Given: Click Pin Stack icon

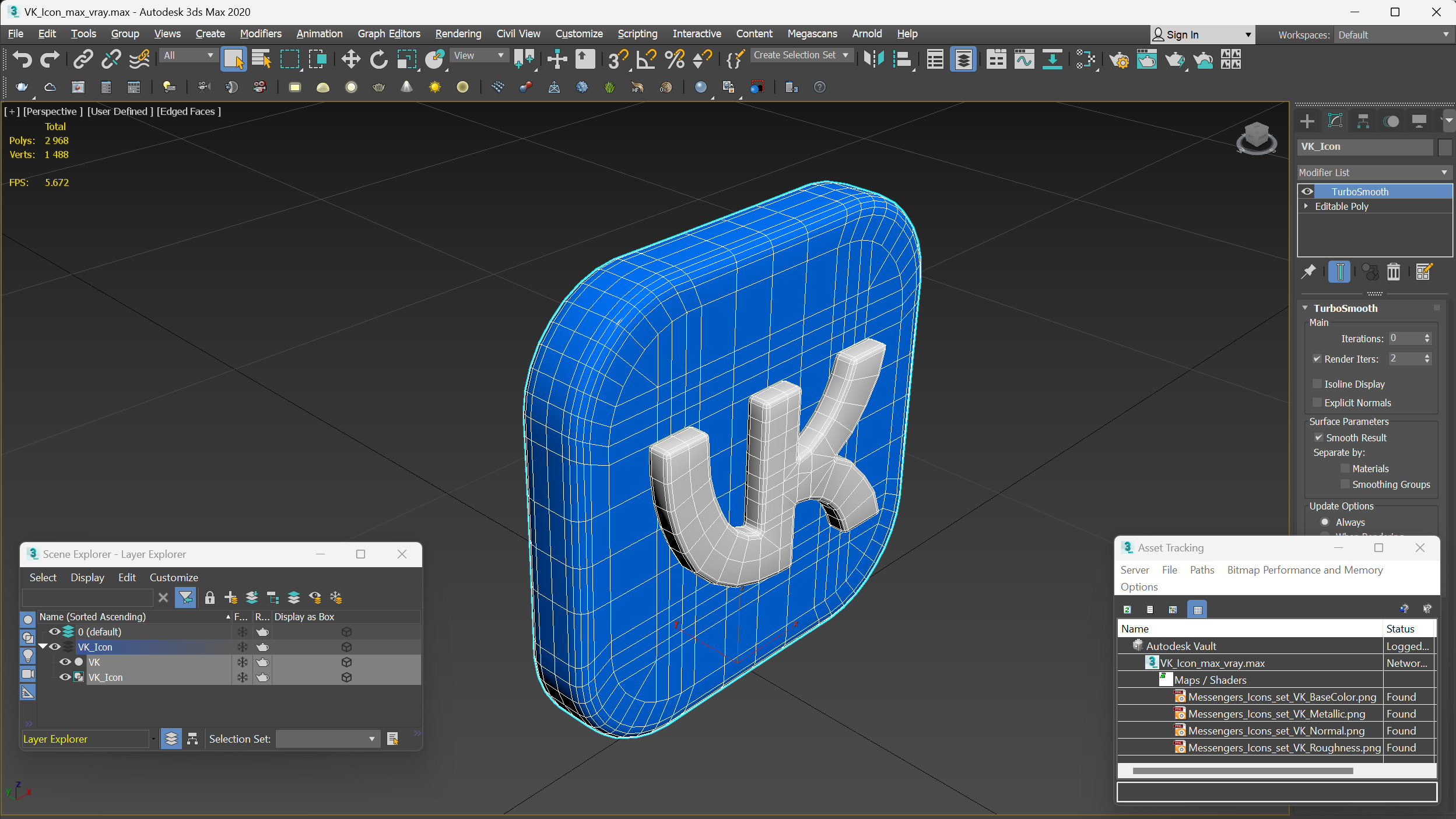Looking at the screenshot, I should click(1308, 272).
